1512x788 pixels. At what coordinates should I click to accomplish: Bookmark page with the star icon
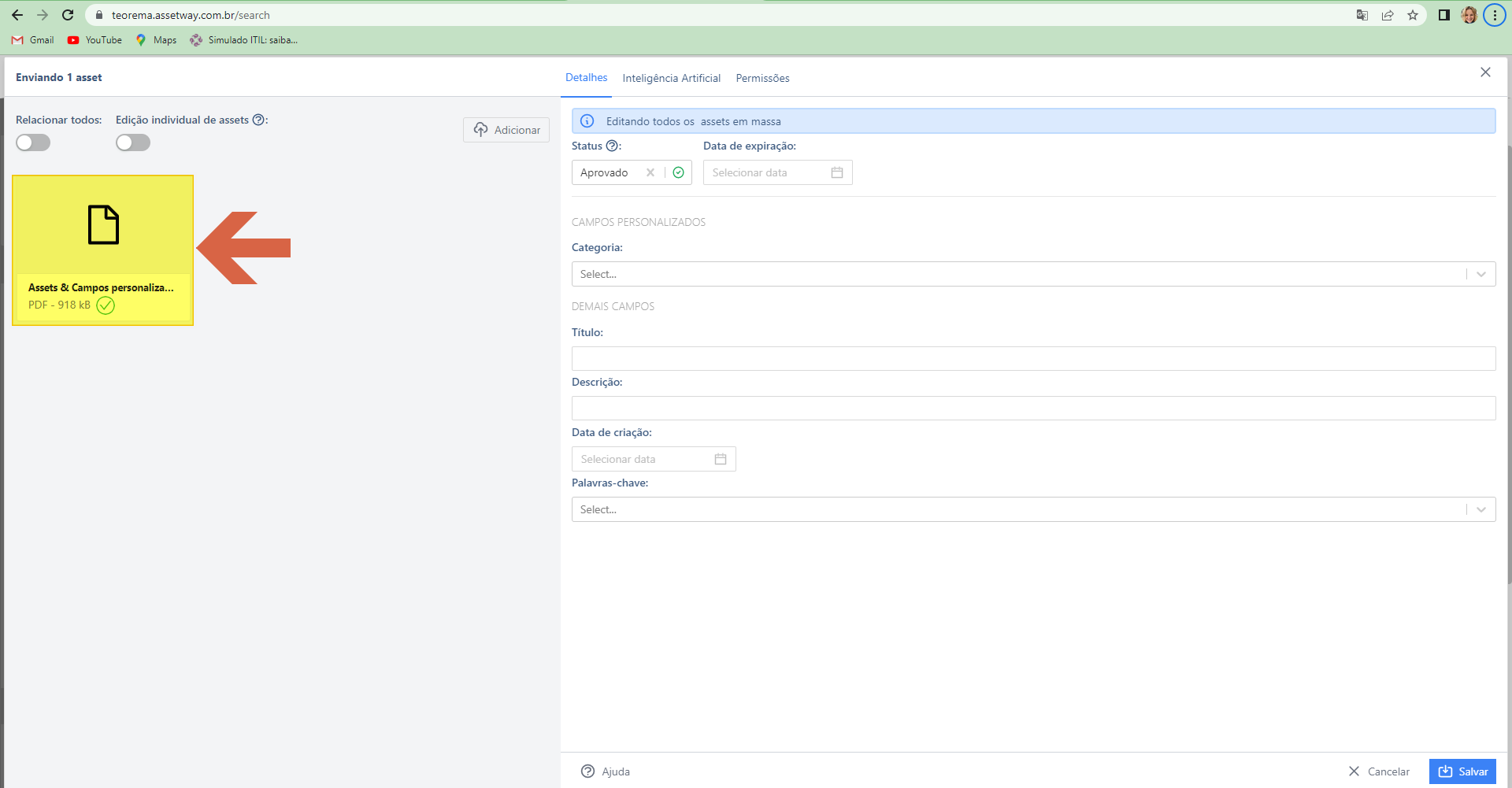(x=1413, y=15)
